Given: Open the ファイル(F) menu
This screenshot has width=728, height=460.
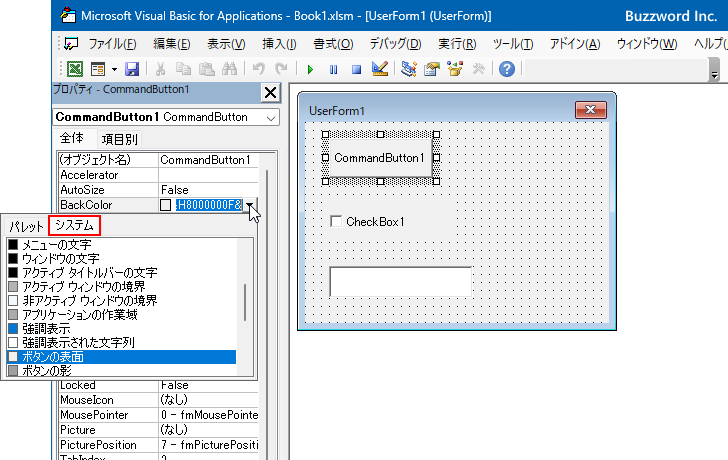Looking at the screenshot, I should [112, 44].
